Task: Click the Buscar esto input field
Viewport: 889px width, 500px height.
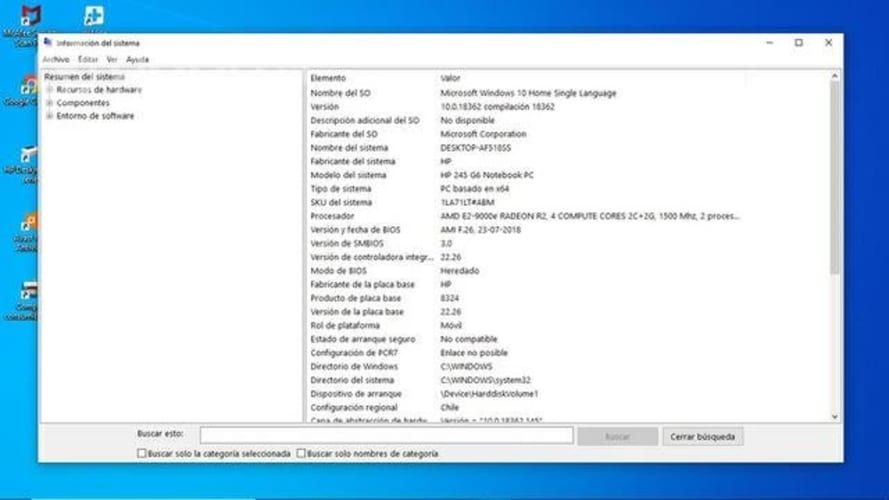Action: point(386,435)
